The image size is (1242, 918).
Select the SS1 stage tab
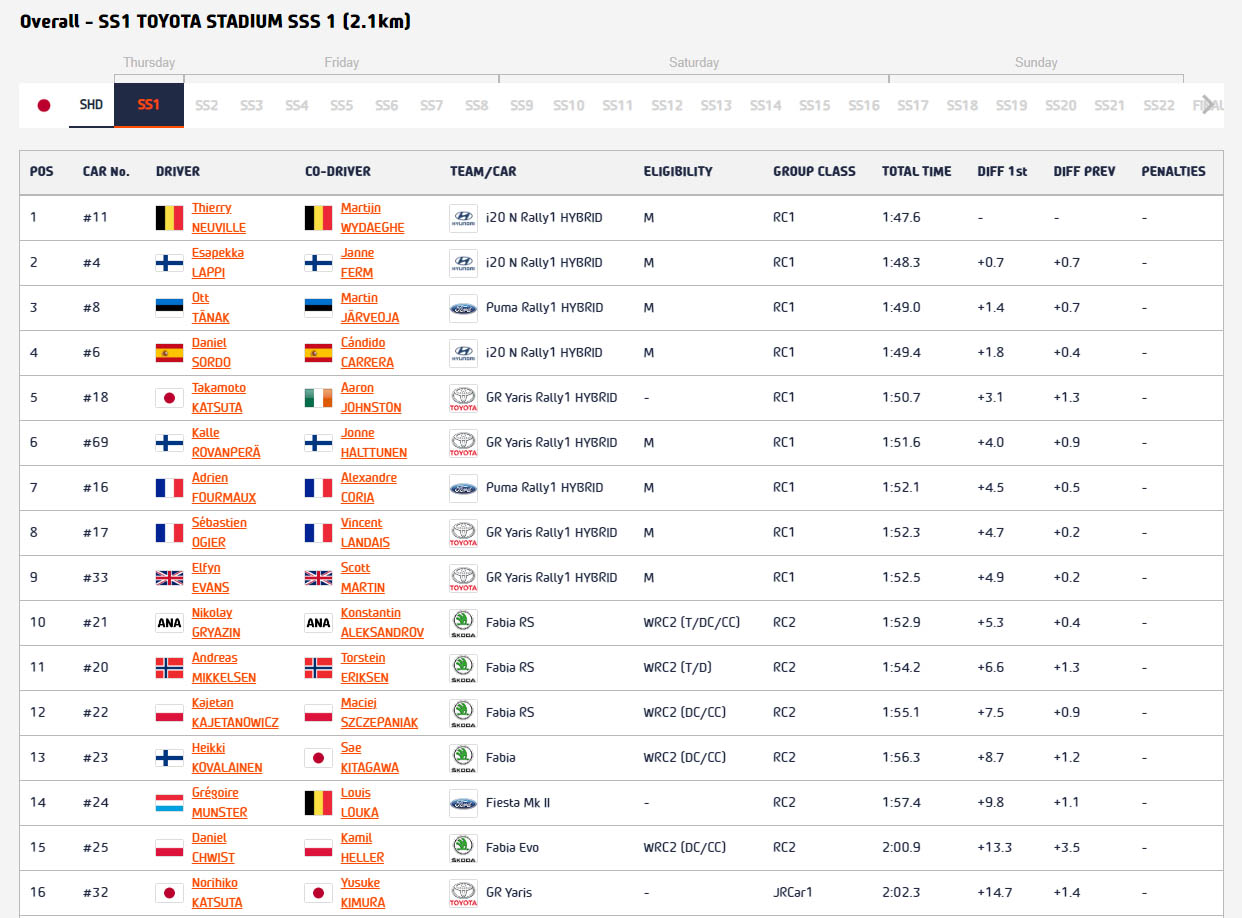pos(149,105)
